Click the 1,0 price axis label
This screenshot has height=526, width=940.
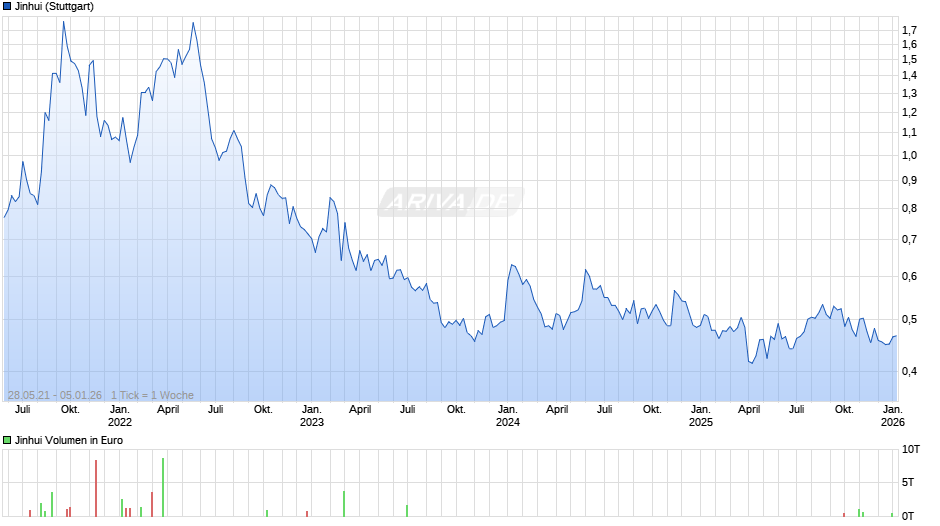(x=909, y=155)
